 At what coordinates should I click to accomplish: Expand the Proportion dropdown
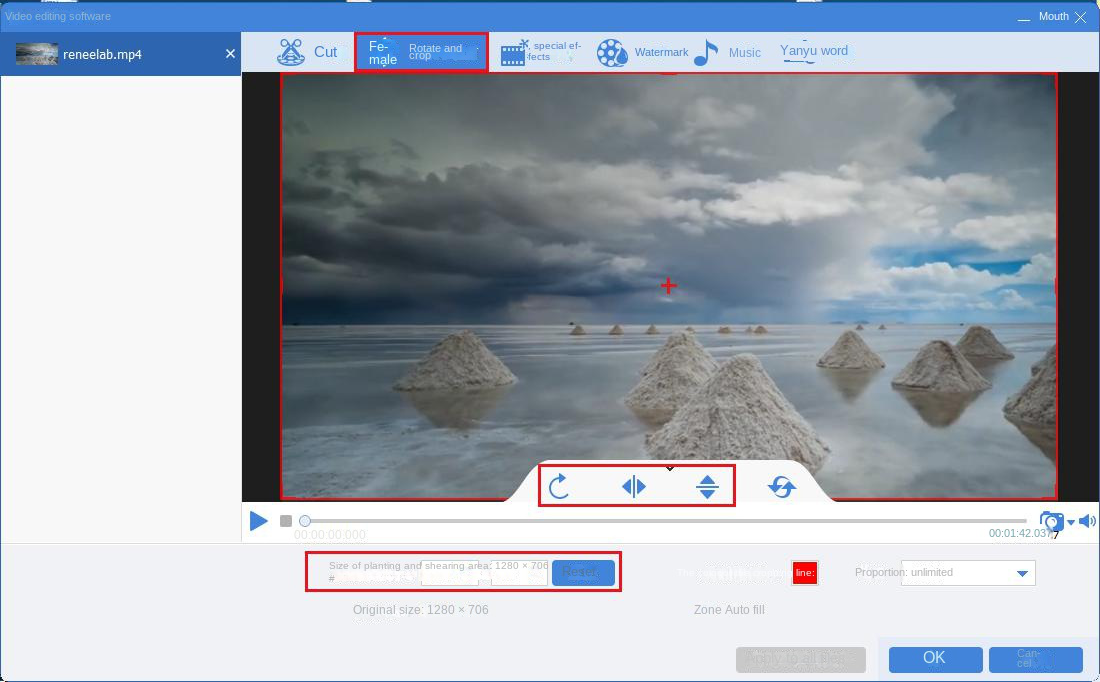tap(1022, 573)
